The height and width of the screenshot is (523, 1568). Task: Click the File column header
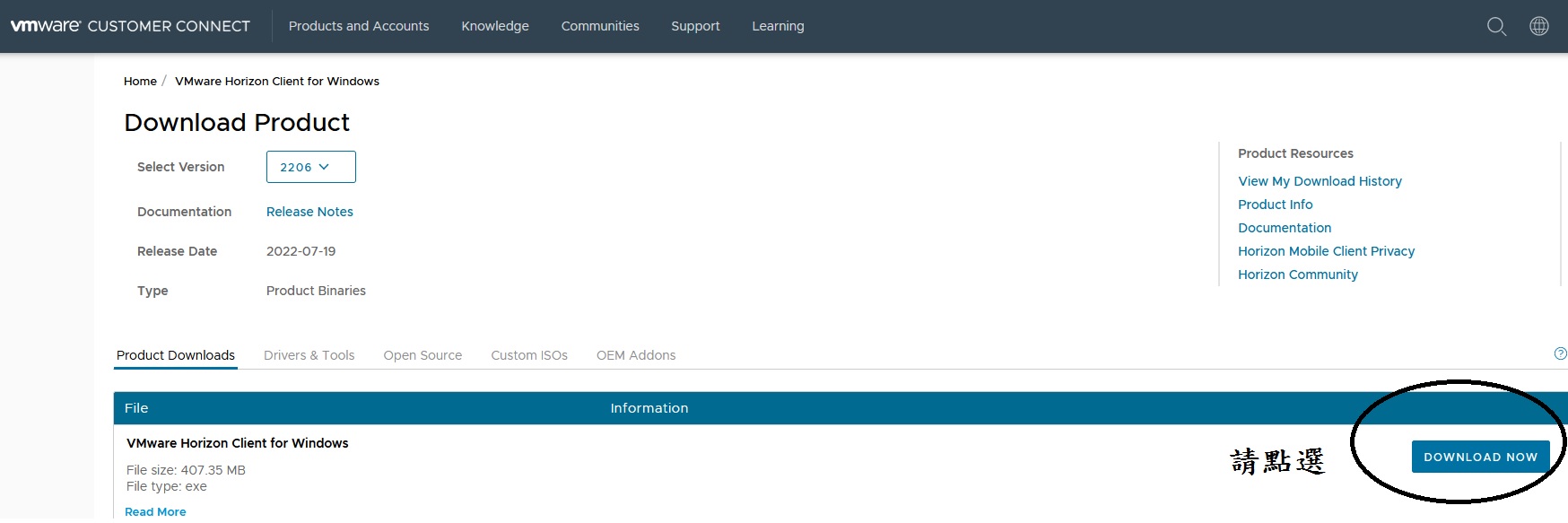(136, 408)
